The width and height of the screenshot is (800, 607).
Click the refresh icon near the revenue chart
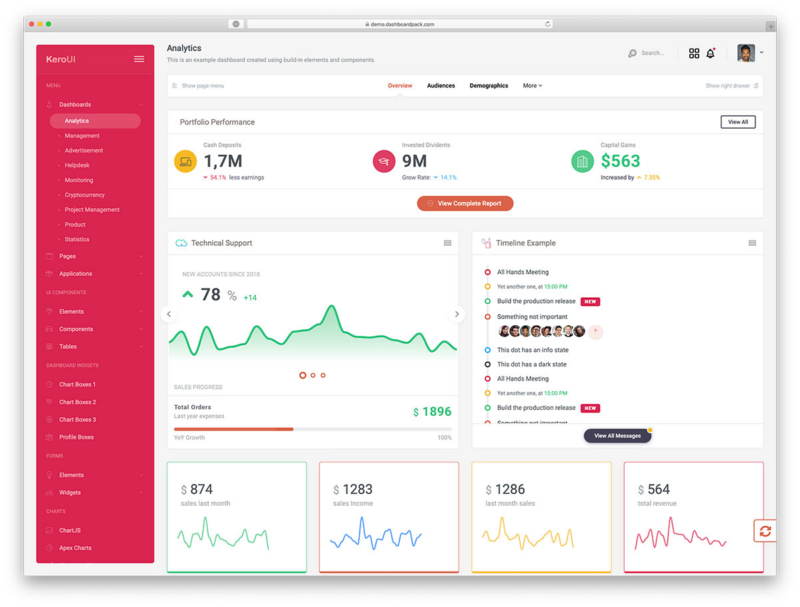pos(765,531)
